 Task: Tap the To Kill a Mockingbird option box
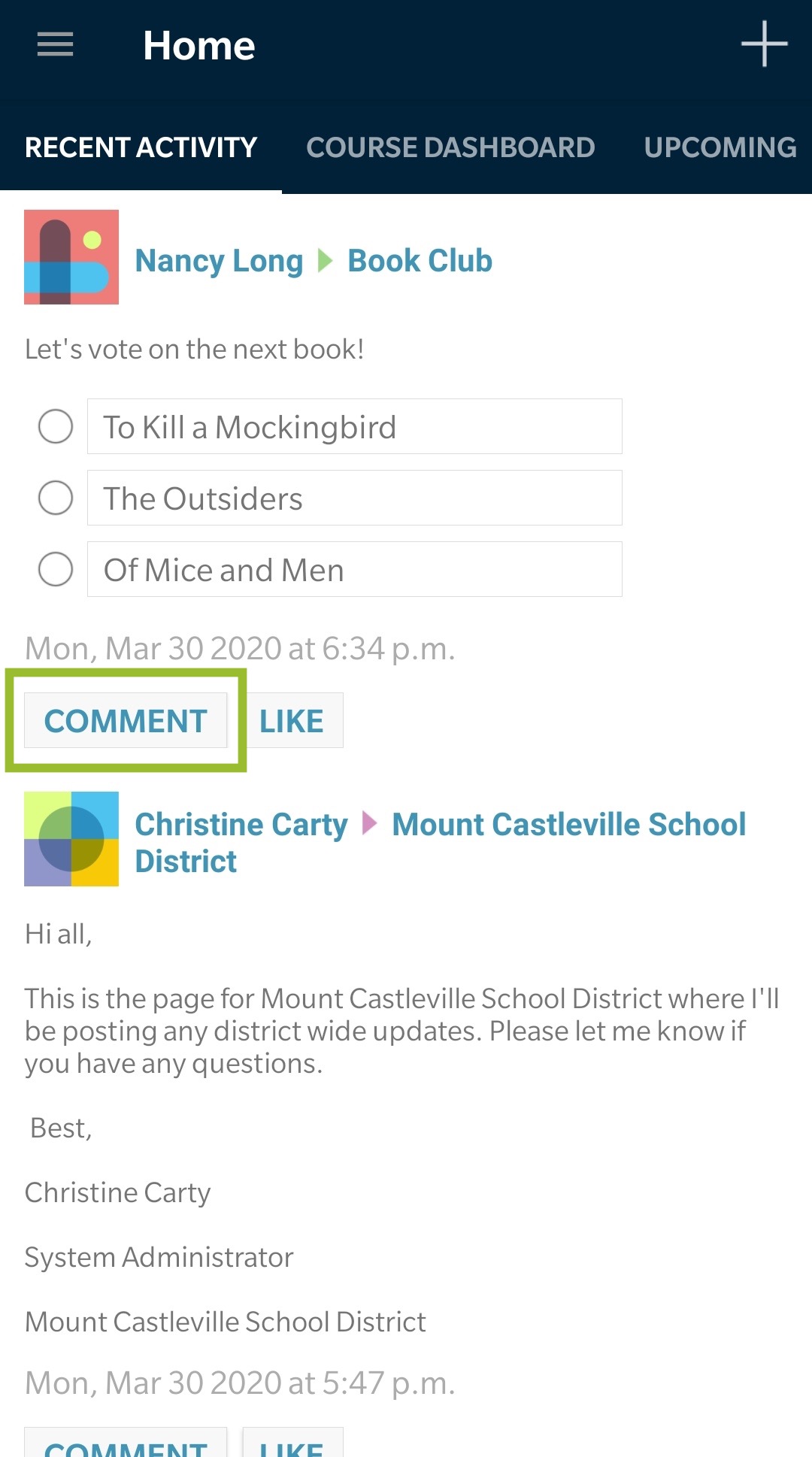click(x=354, y=426)
